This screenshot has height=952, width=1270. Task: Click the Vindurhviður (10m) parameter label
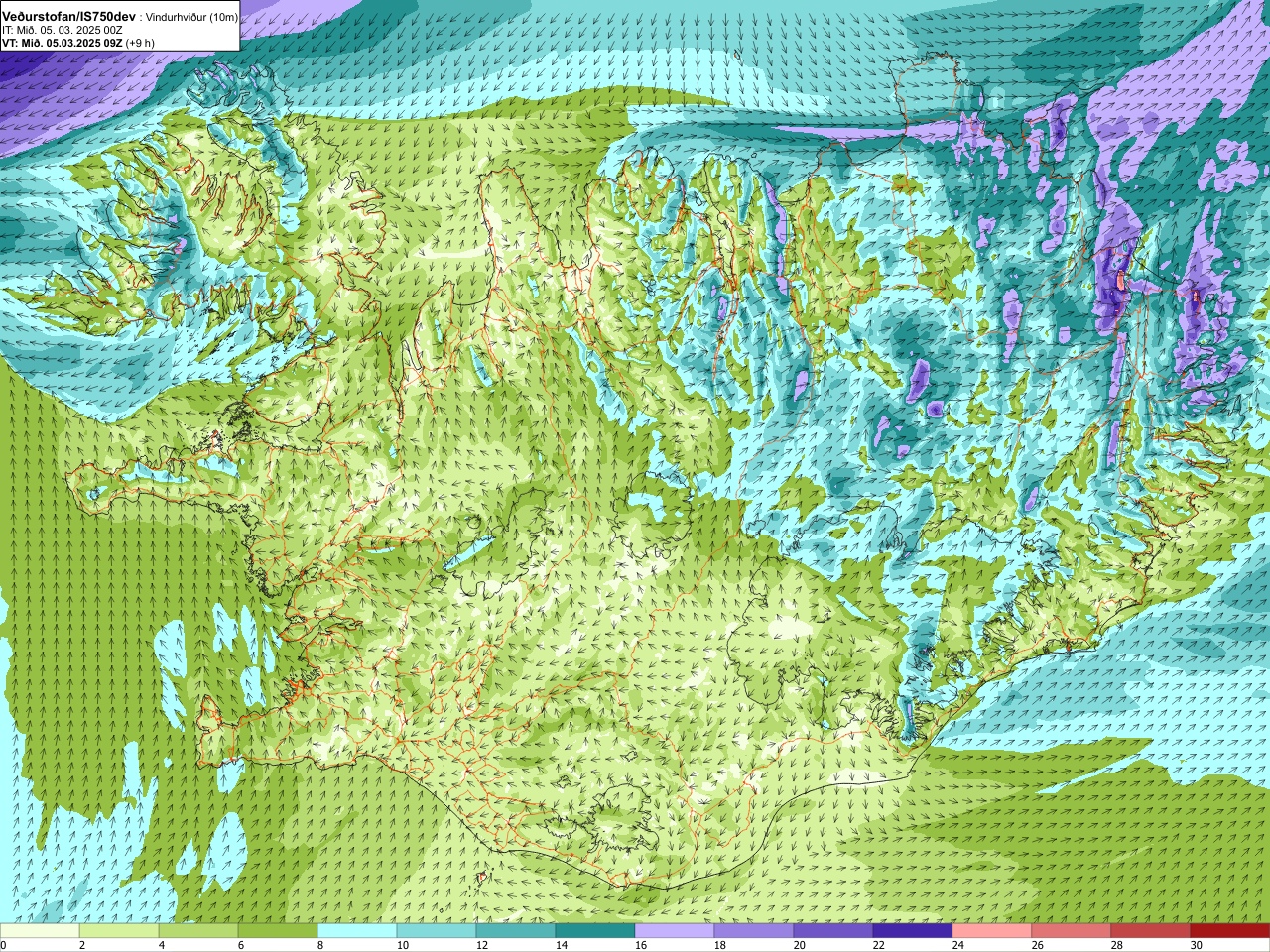(x=191, y=17)
